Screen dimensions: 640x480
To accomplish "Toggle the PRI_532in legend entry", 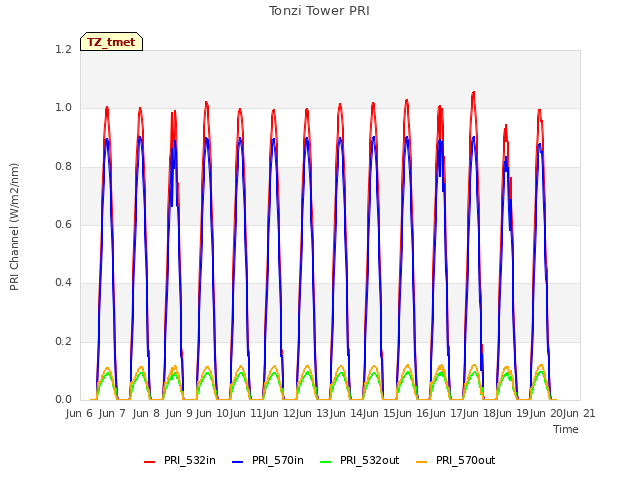I will (180, 460).
